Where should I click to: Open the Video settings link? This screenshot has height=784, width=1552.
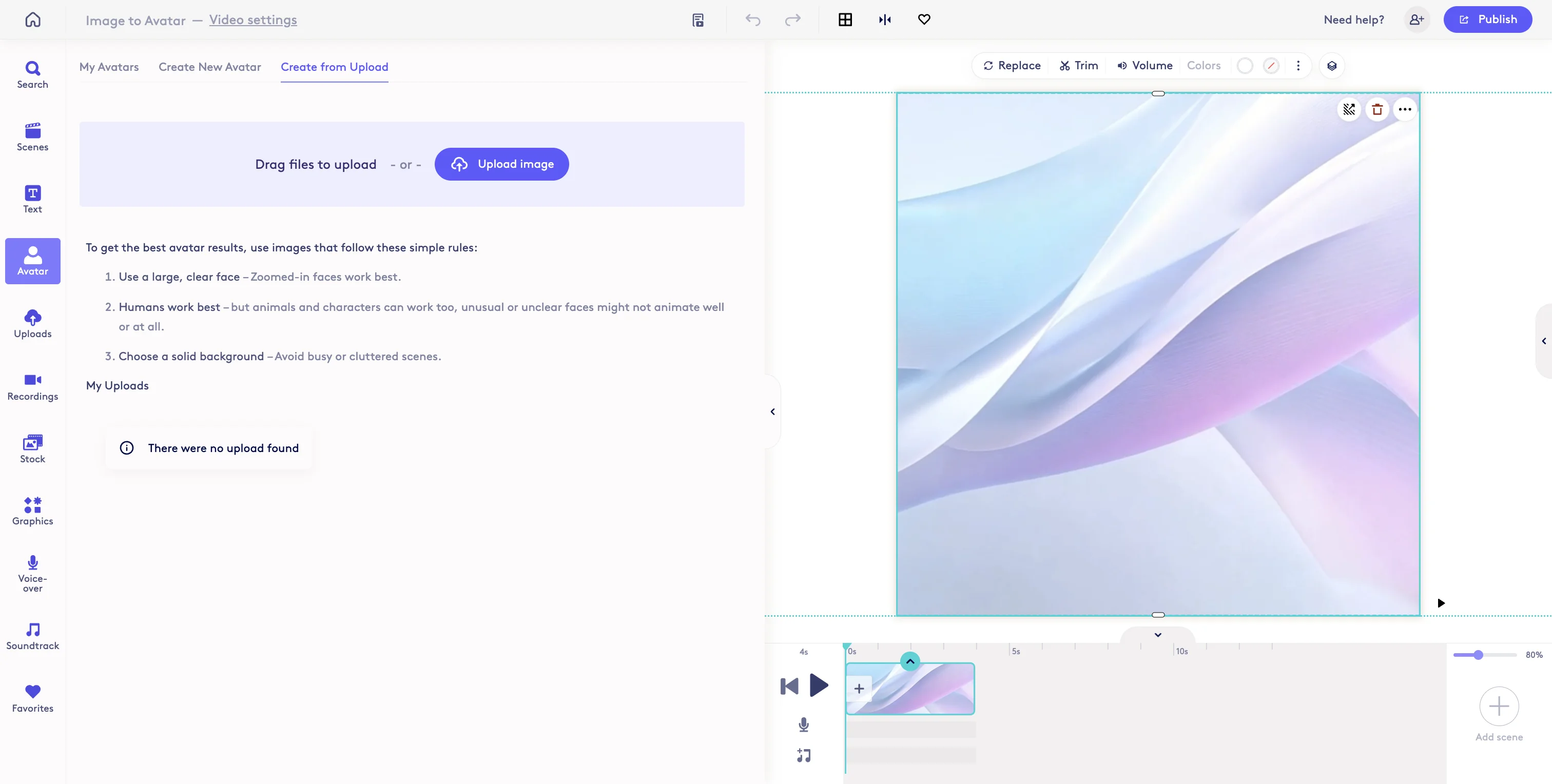pos(253,20)
